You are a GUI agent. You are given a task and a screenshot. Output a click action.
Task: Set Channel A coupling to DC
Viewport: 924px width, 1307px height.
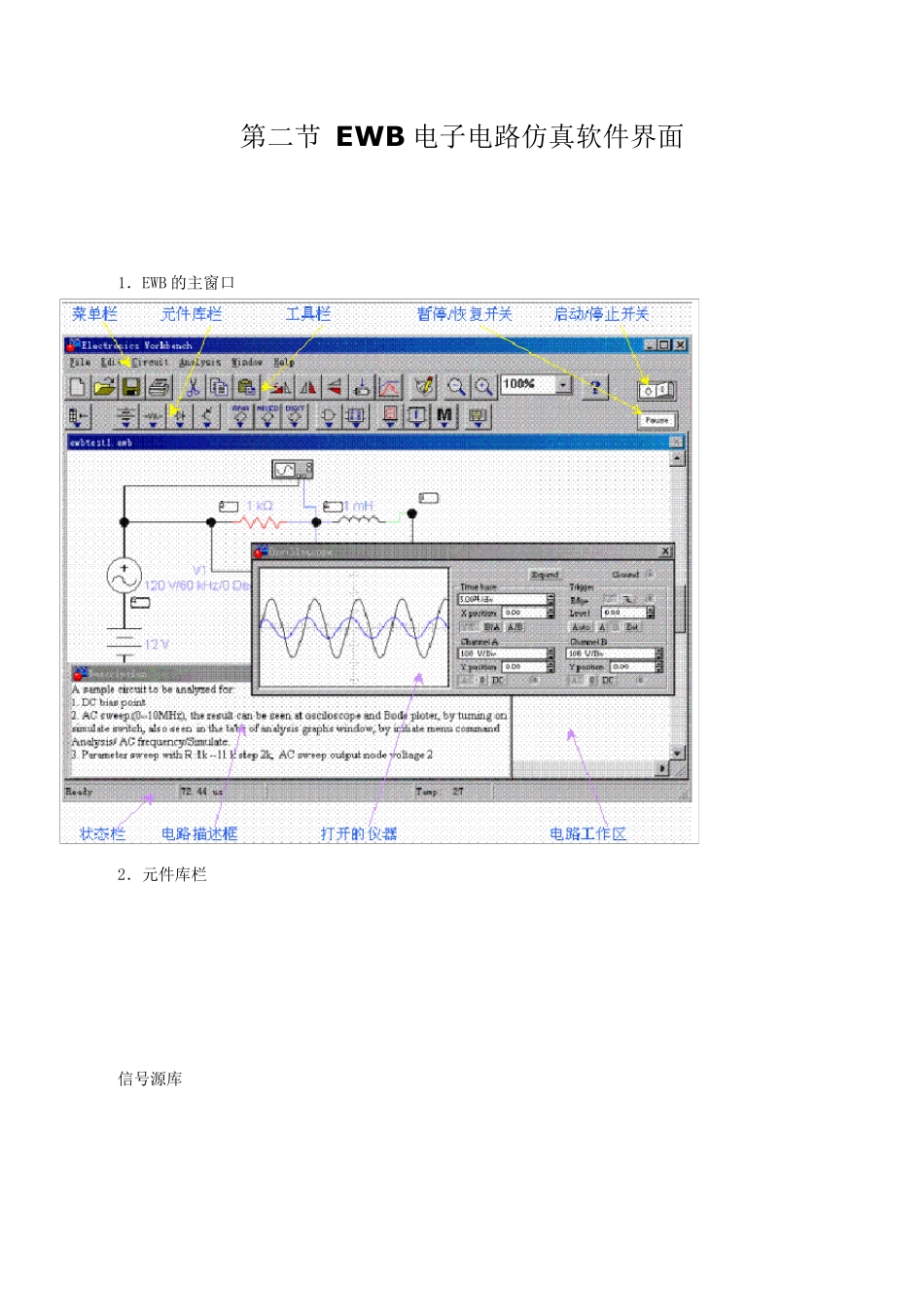[498, 680]
